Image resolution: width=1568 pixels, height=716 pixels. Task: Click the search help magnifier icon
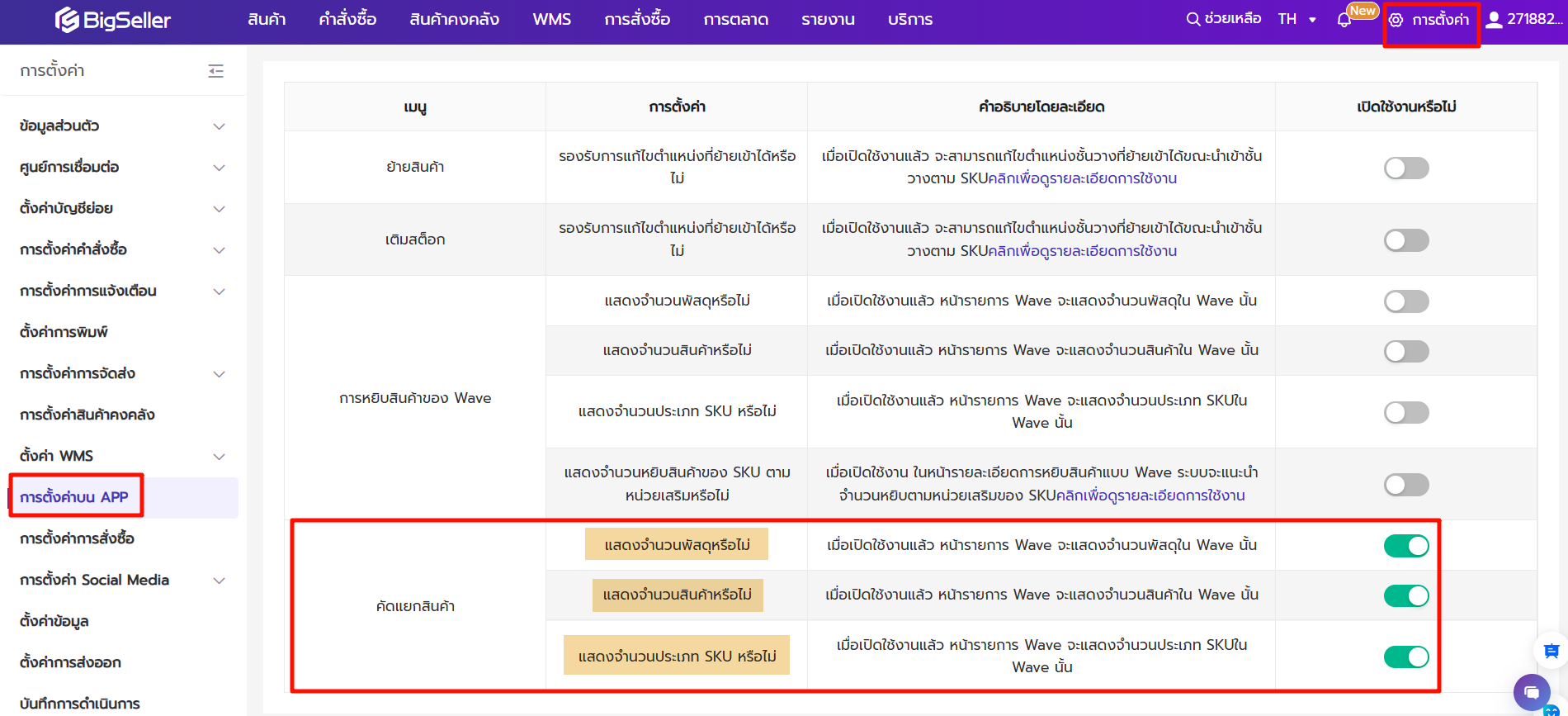point(1193,19)
